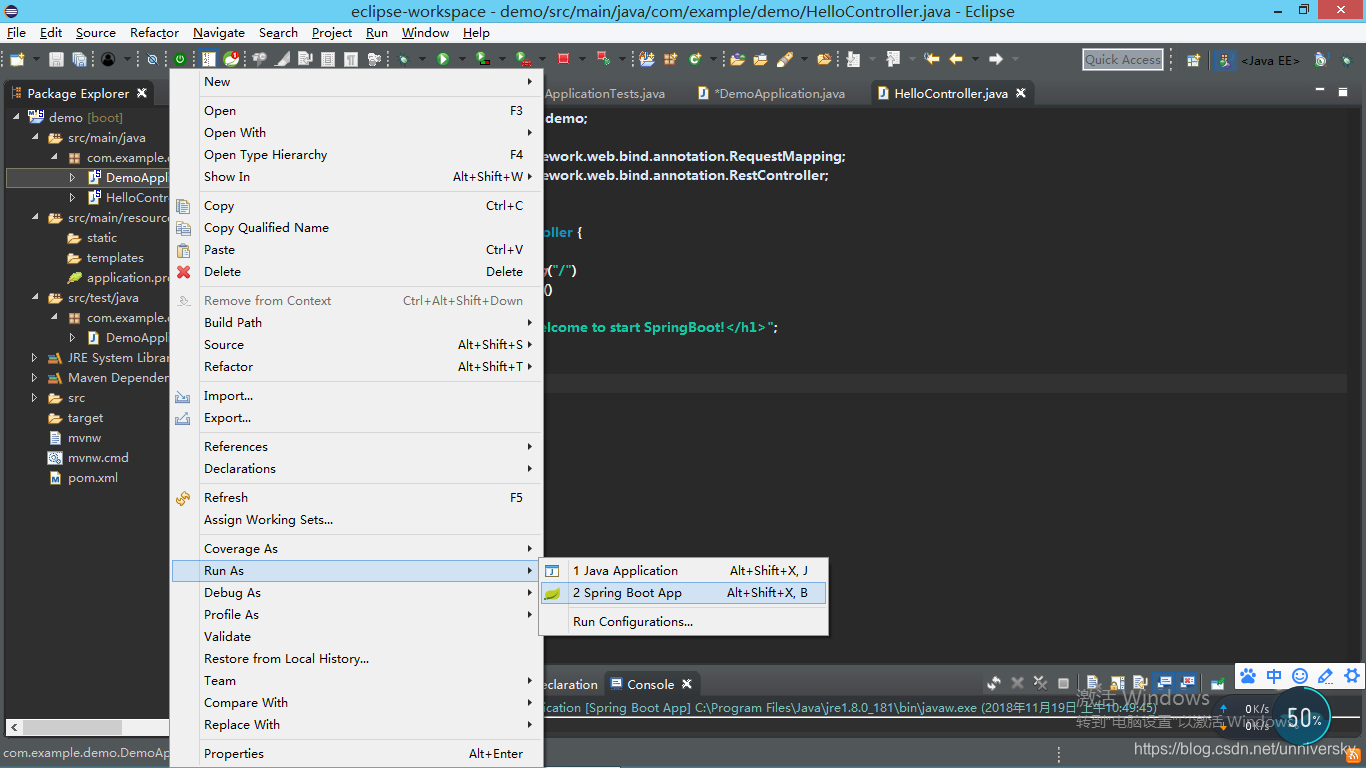Click the Save All toolbar icon

click(x=79, y=59)
